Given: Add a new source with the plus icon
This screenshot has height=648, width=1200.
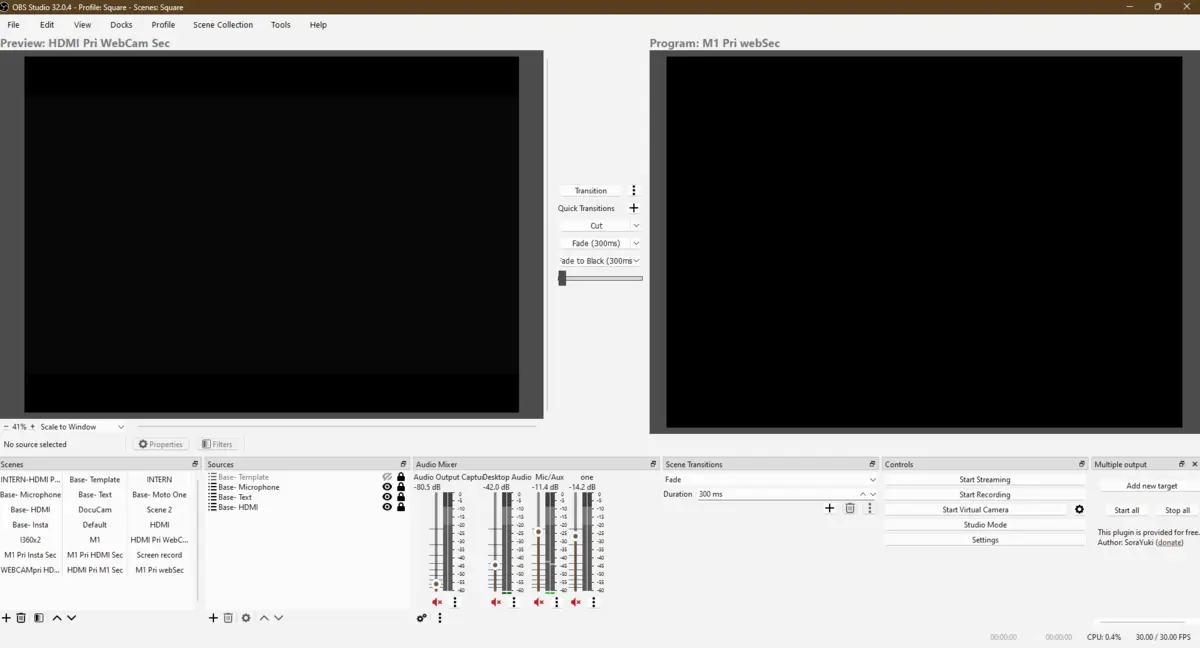Looking at the screenshot, I should (x=213, y=618).
